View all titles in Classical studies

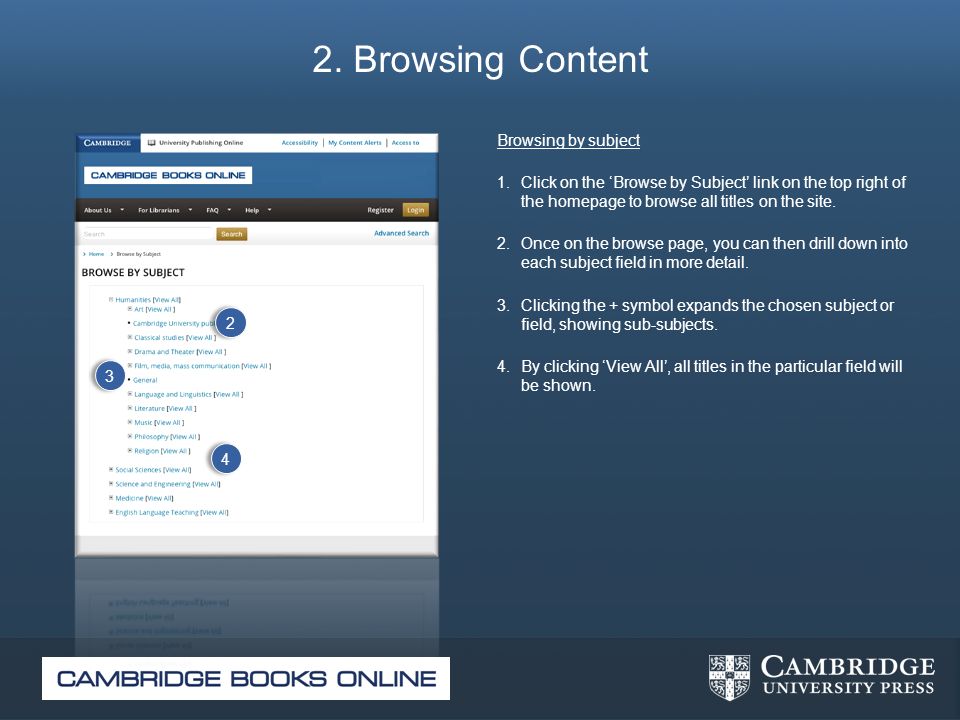coord(201,337)
